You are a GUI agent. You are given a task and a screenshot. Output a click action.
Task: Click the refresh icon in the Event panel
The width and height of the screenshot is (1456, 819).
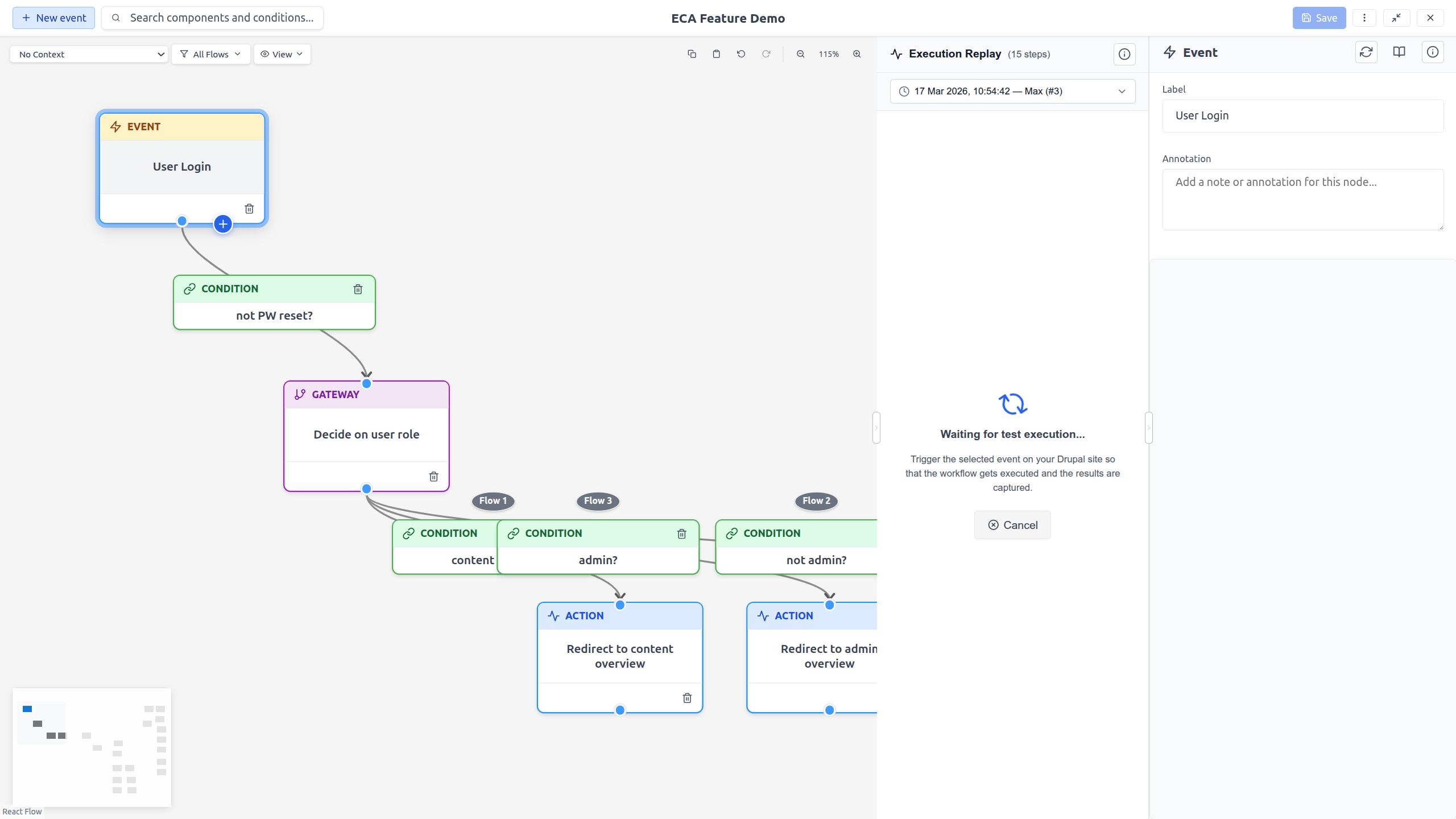click(x=1366, y=52)
